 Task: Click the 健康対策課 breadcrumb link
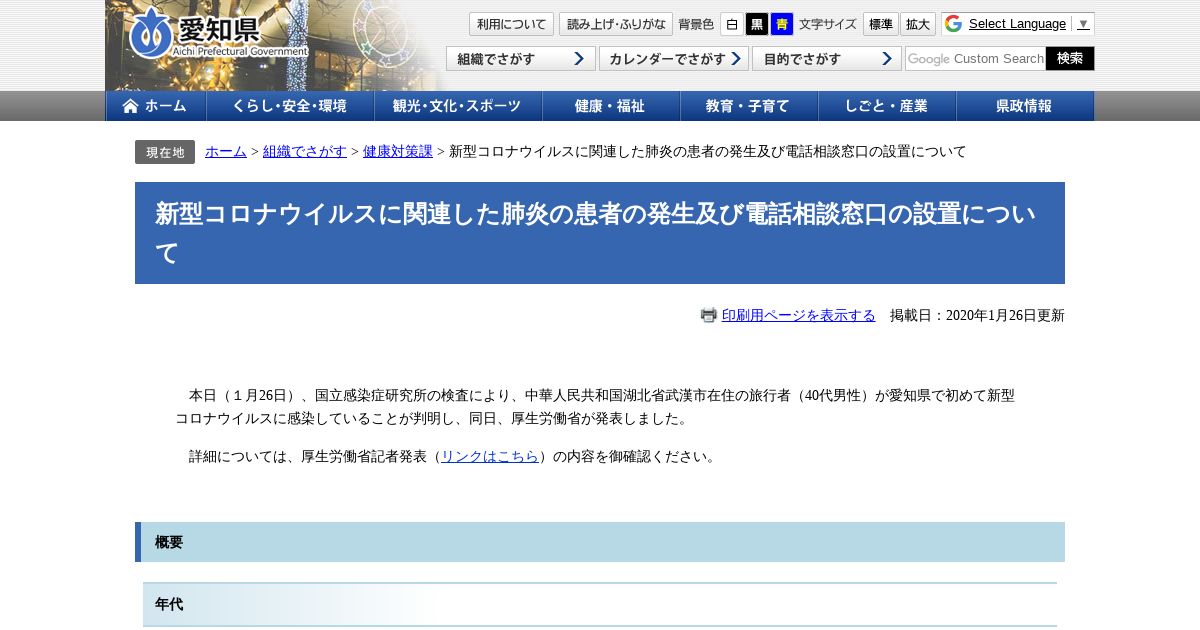[398, 152]
